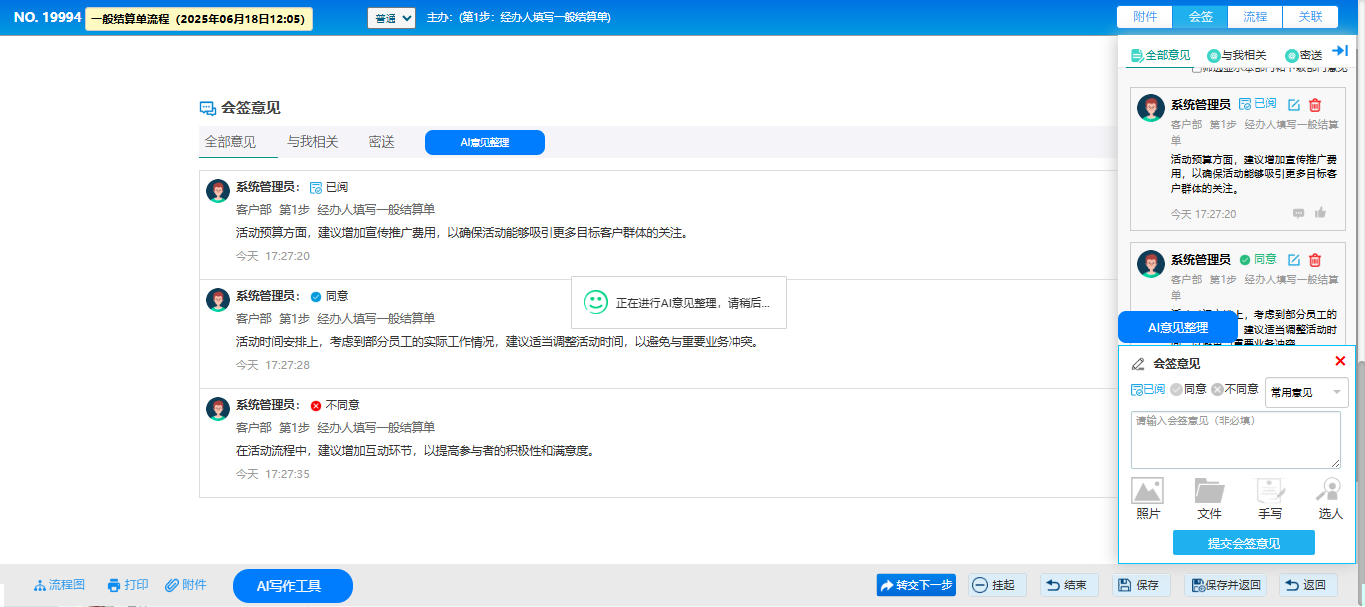The height and width of the screenshot is (607, 1365).
Task: Toggle the filter checkbox under side panel tabs
Action: pyautogui.click(x=1197, y=68)
